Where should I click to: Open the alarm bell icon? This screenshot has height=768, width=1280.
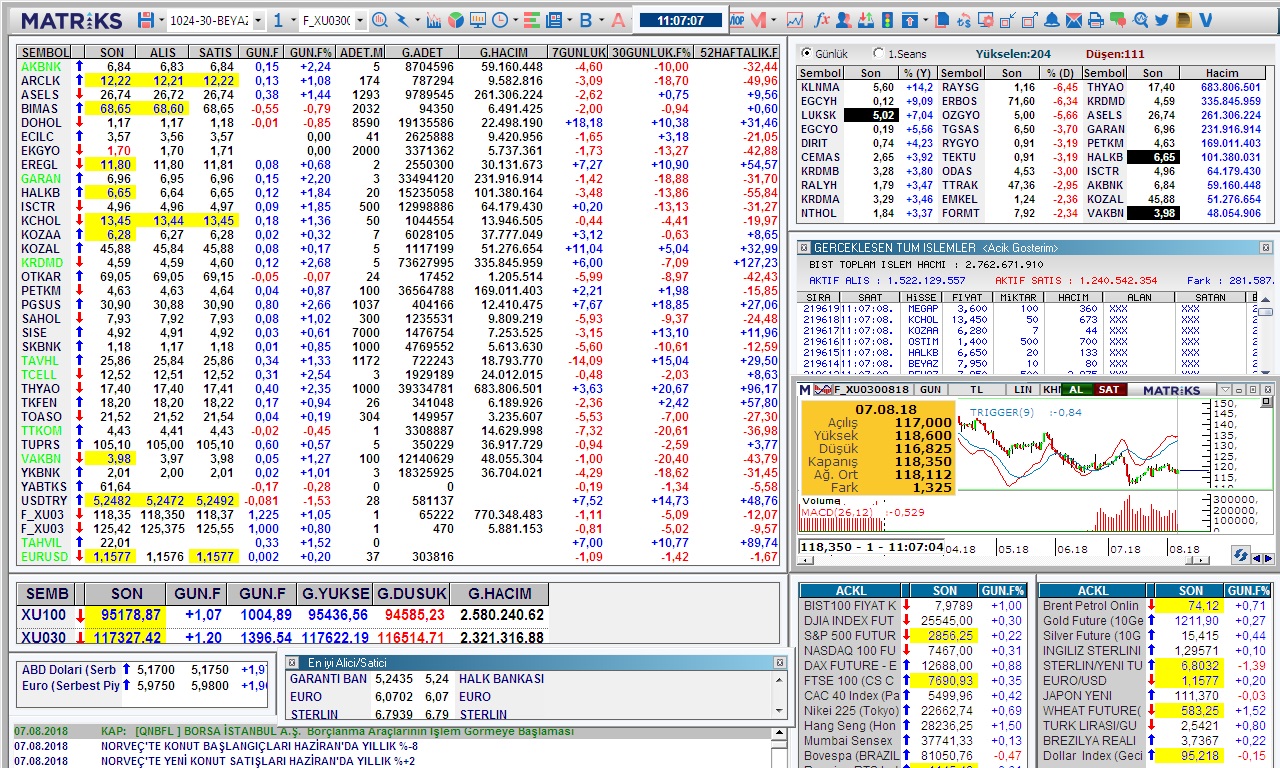1052,20
